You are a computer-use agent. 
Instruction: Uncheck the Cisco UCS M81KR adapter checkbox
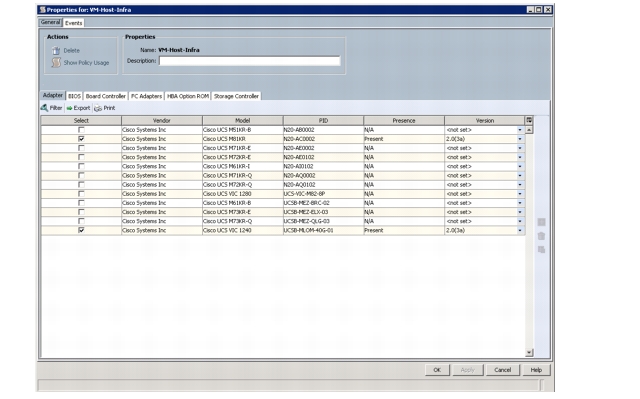(x=81, y=139)
